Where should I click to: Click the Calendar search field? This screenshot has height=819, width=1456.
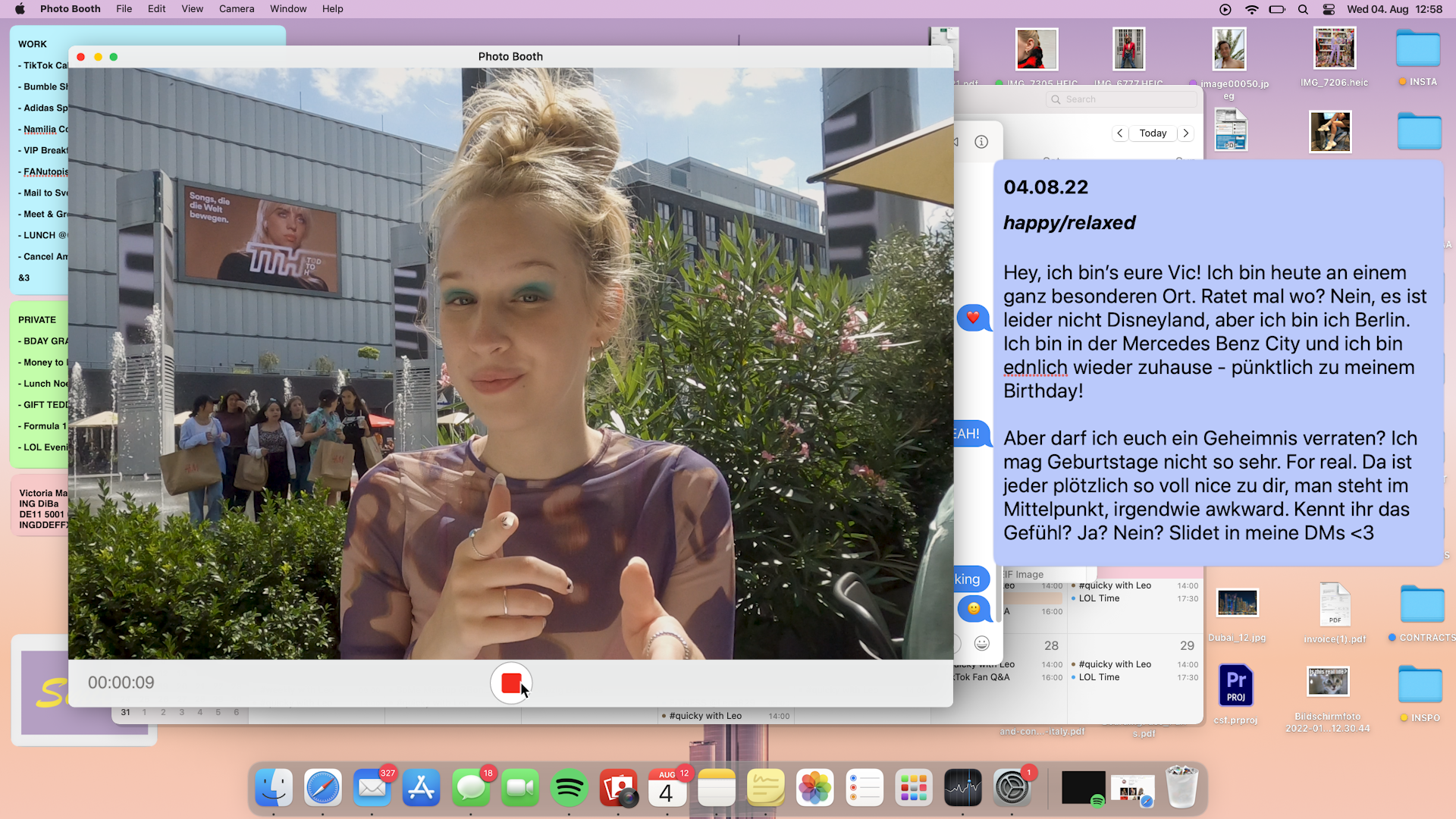pyautogui.click(x=1122, y=99)
